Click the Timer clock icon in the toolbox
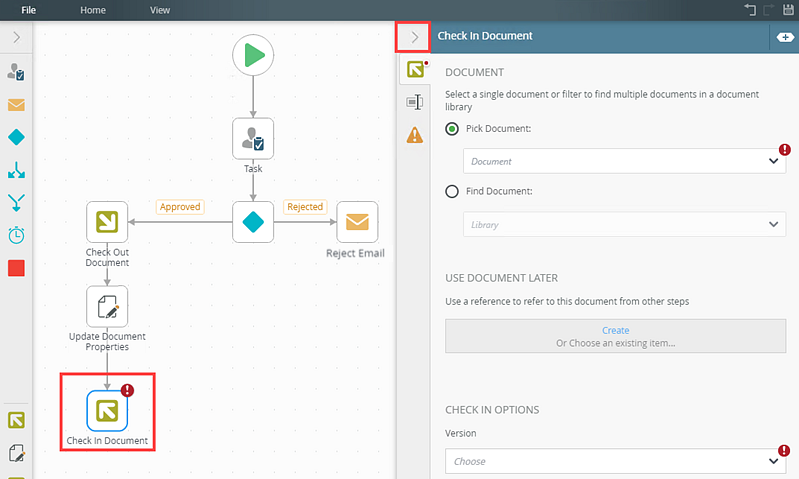Screen dimensions: 799x479 point(16,235)
